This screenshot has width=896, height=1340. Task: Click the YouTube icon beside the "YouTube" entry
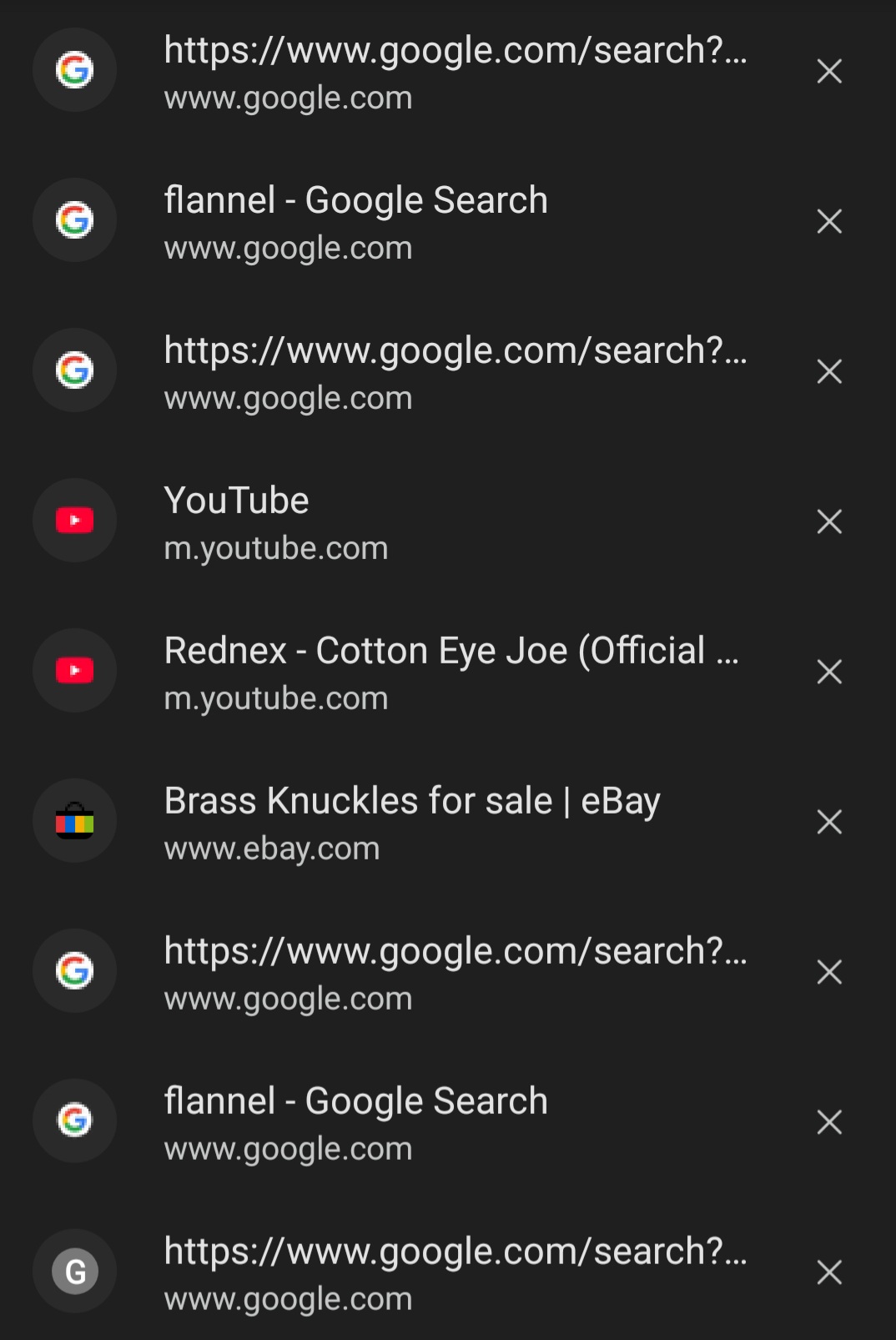pos(74,521)
